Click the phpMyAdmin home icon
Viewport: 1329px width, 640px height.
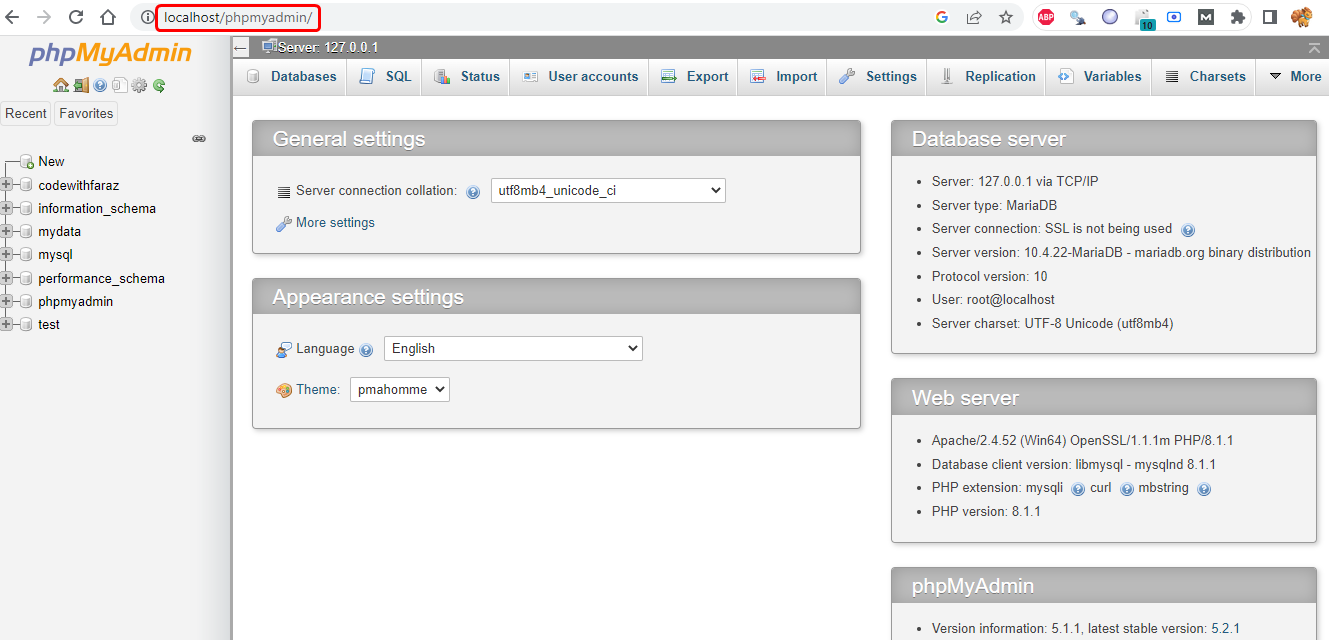tap(60, 86)
